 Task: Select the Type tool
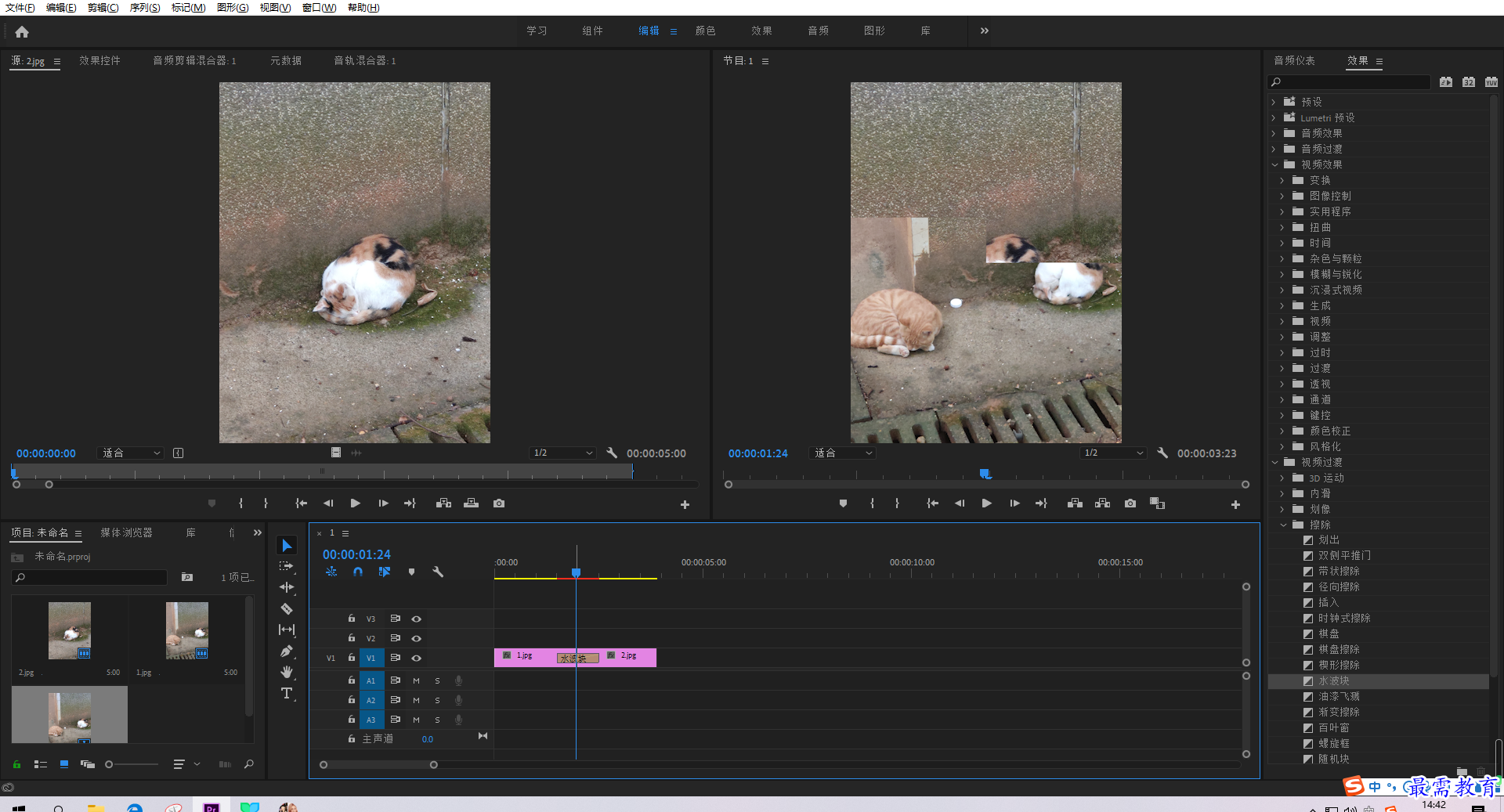pos(287,693)
